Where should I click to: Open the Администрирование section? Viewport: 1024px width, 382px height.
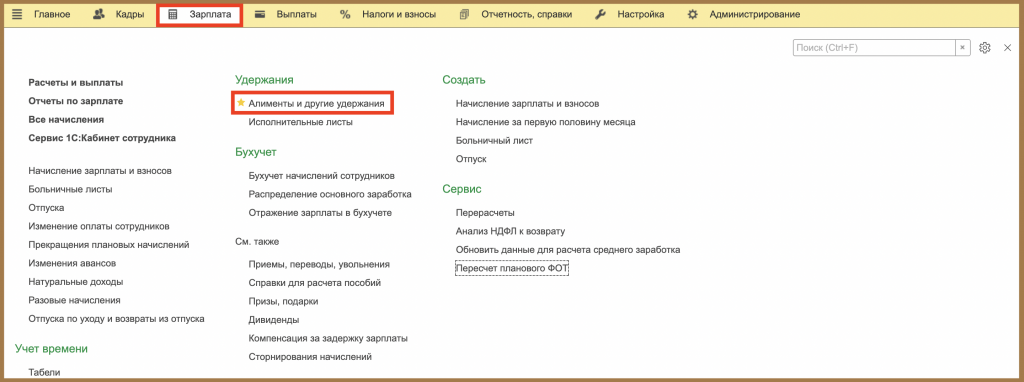click(x=755, y=14)
